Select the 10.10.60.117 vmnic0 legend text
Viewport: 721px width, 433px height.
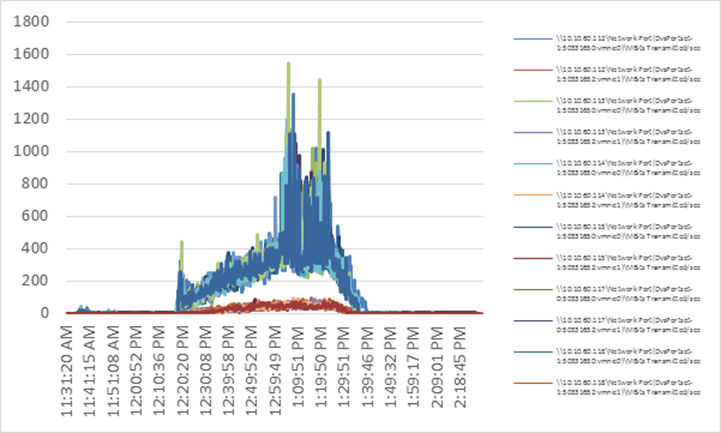(628, 294)
